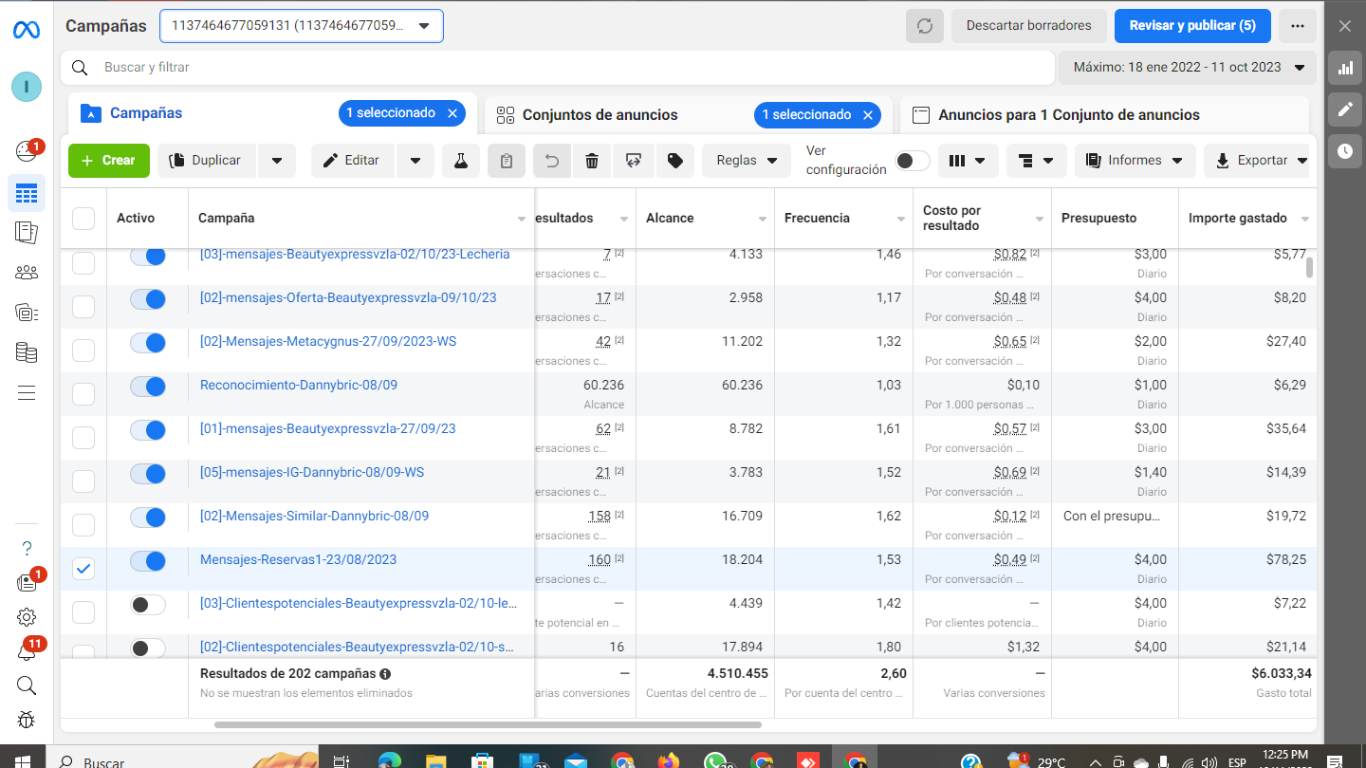The height and width of the screenshot is (768, 1366).
Task: Click the undo arrow icon
Action: (551, 160)
